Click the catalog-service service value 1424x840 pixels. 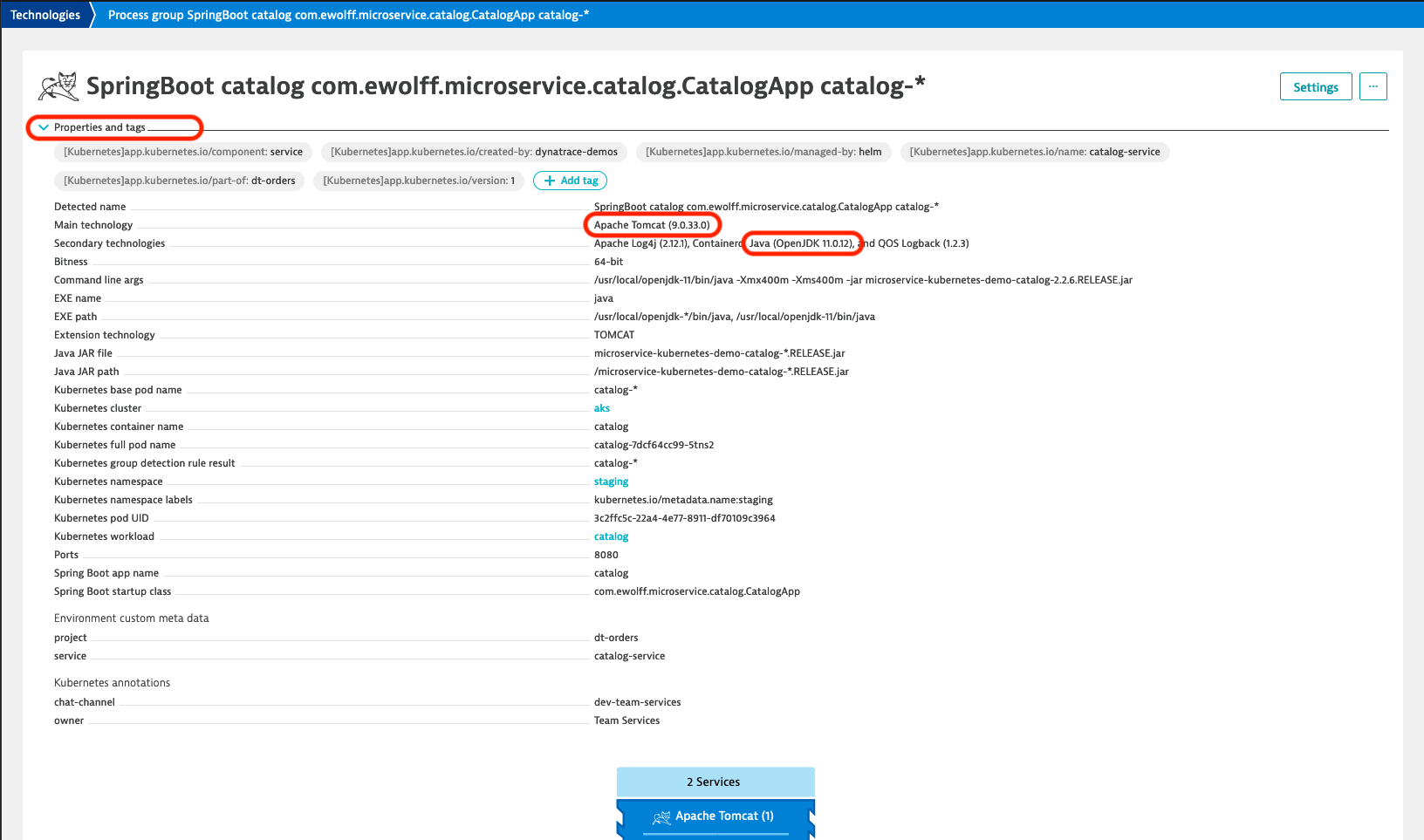[629, 656]
